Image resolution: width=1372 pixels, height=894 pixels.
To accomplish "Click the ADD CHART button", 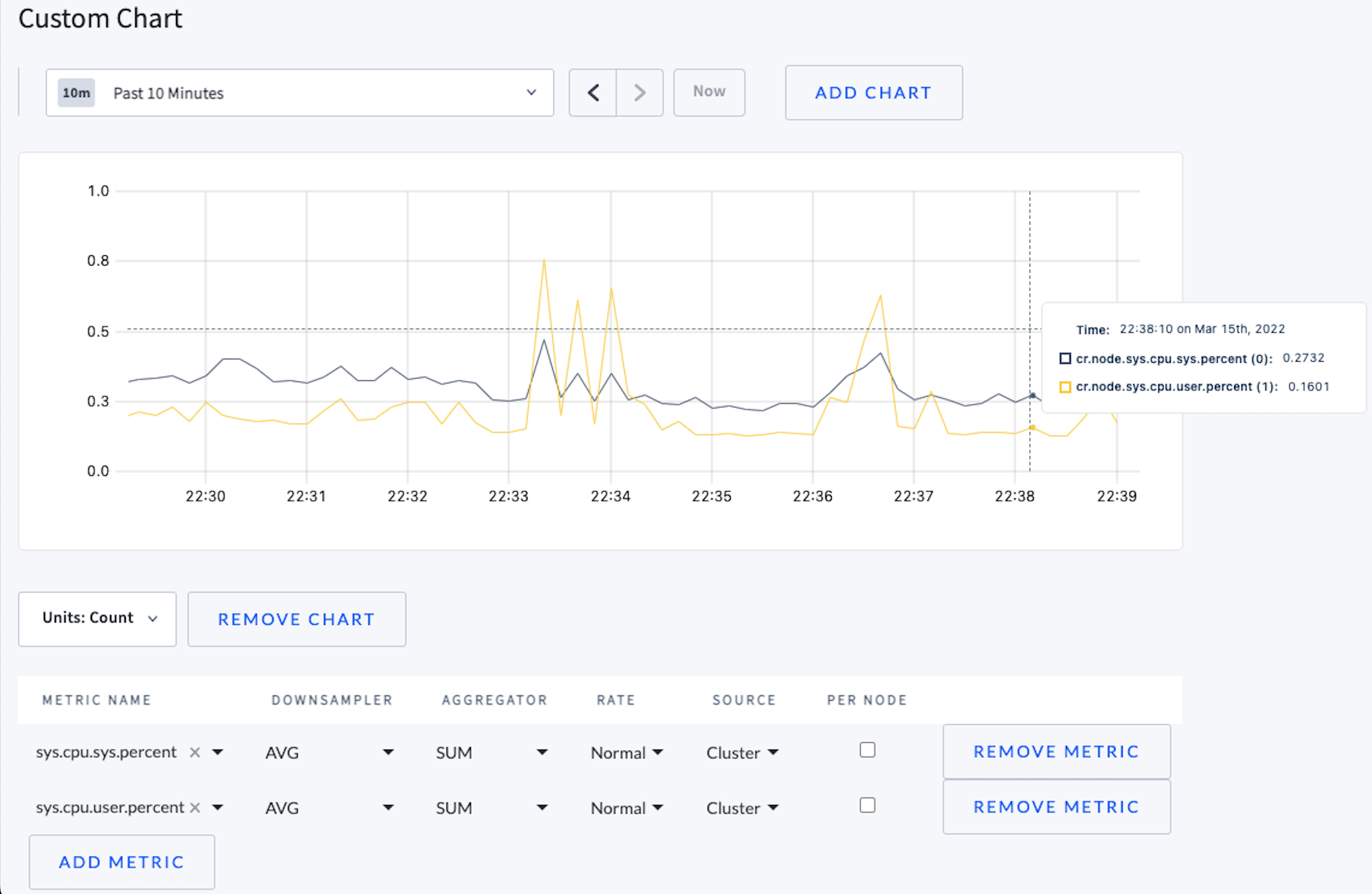I will [x=871, y=92].
